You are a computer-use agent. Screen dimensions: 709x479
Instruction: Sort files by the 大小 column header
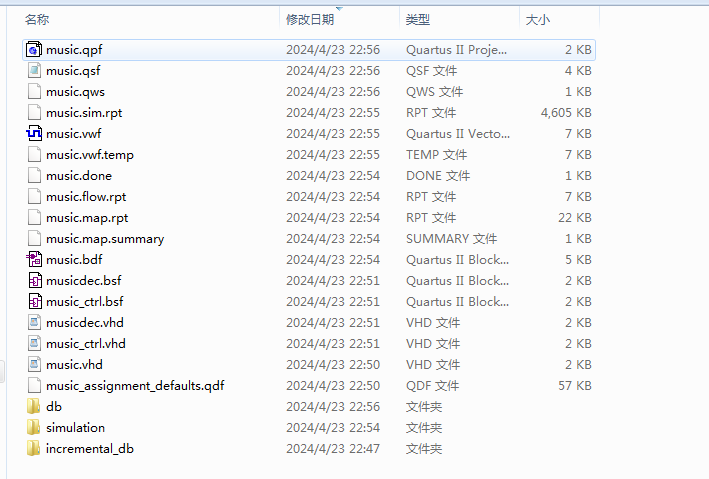pyautogui.click(x=538, y=19)
